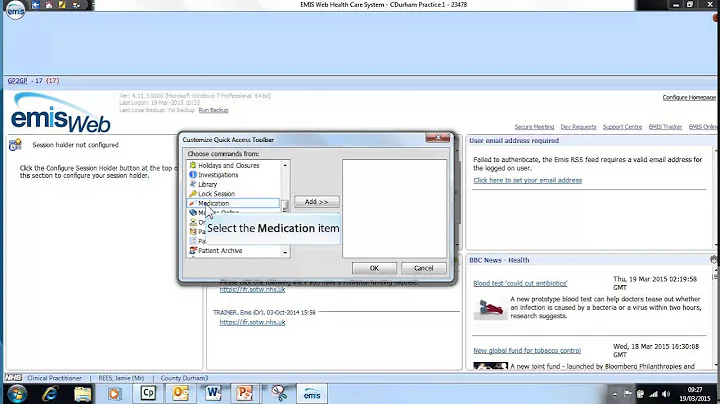Select Investigations in the command list

click(233, 175)
